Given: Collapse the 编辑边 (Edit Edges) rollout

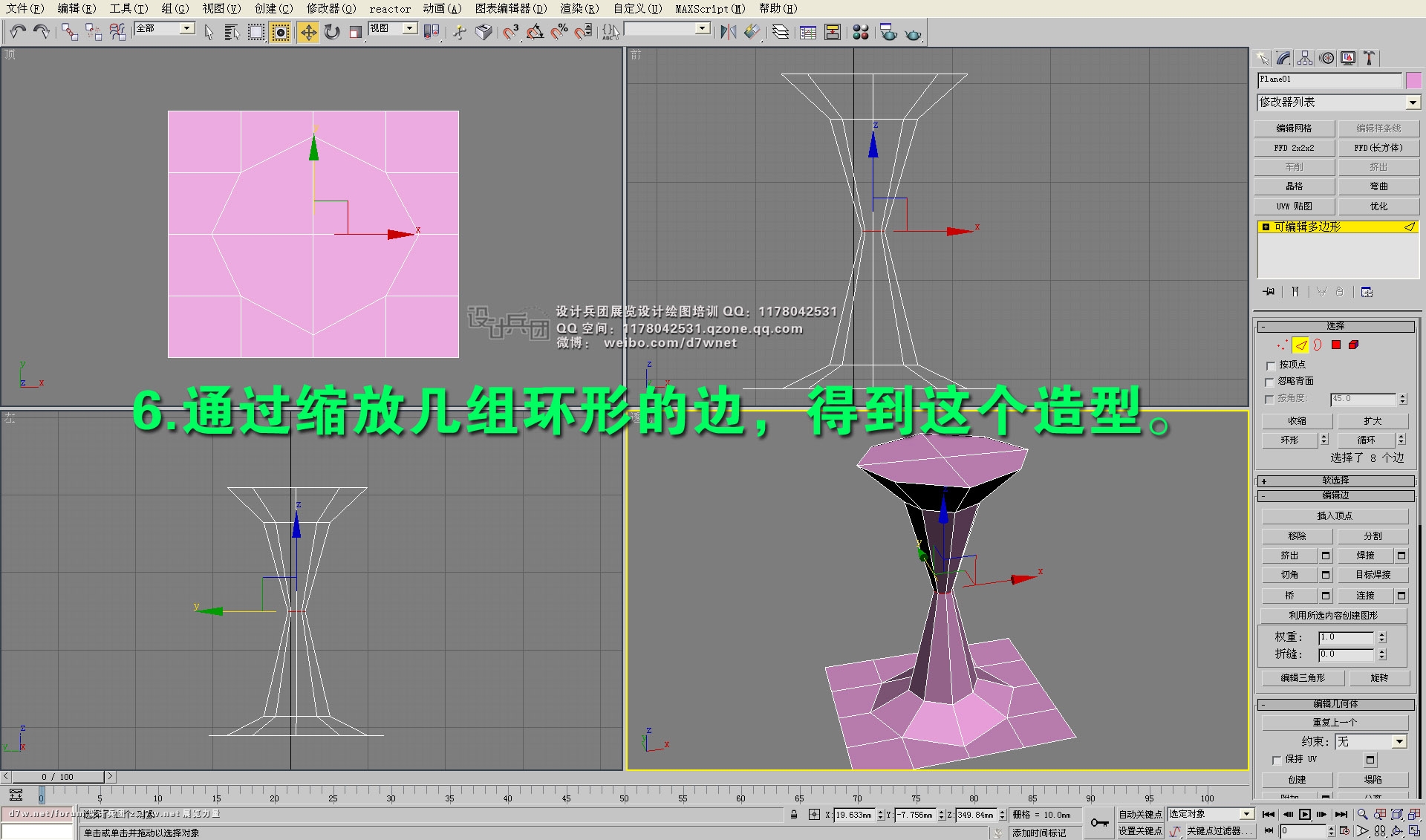Looking at the screenshot, I should click(1335, 495).
